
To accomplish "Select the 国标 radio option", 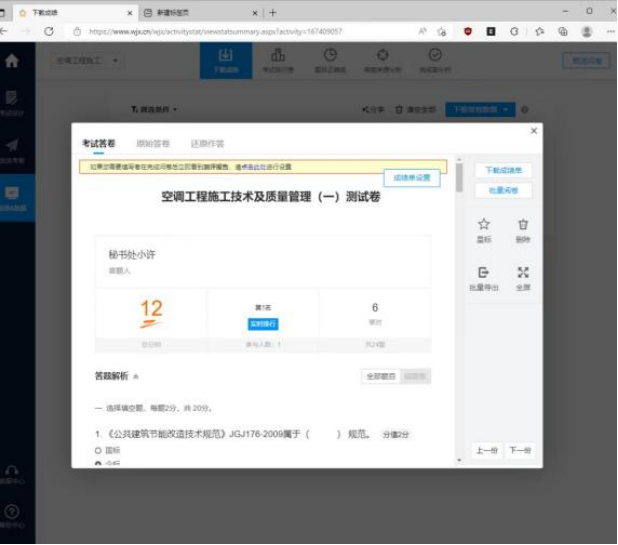I will point(98,450).
